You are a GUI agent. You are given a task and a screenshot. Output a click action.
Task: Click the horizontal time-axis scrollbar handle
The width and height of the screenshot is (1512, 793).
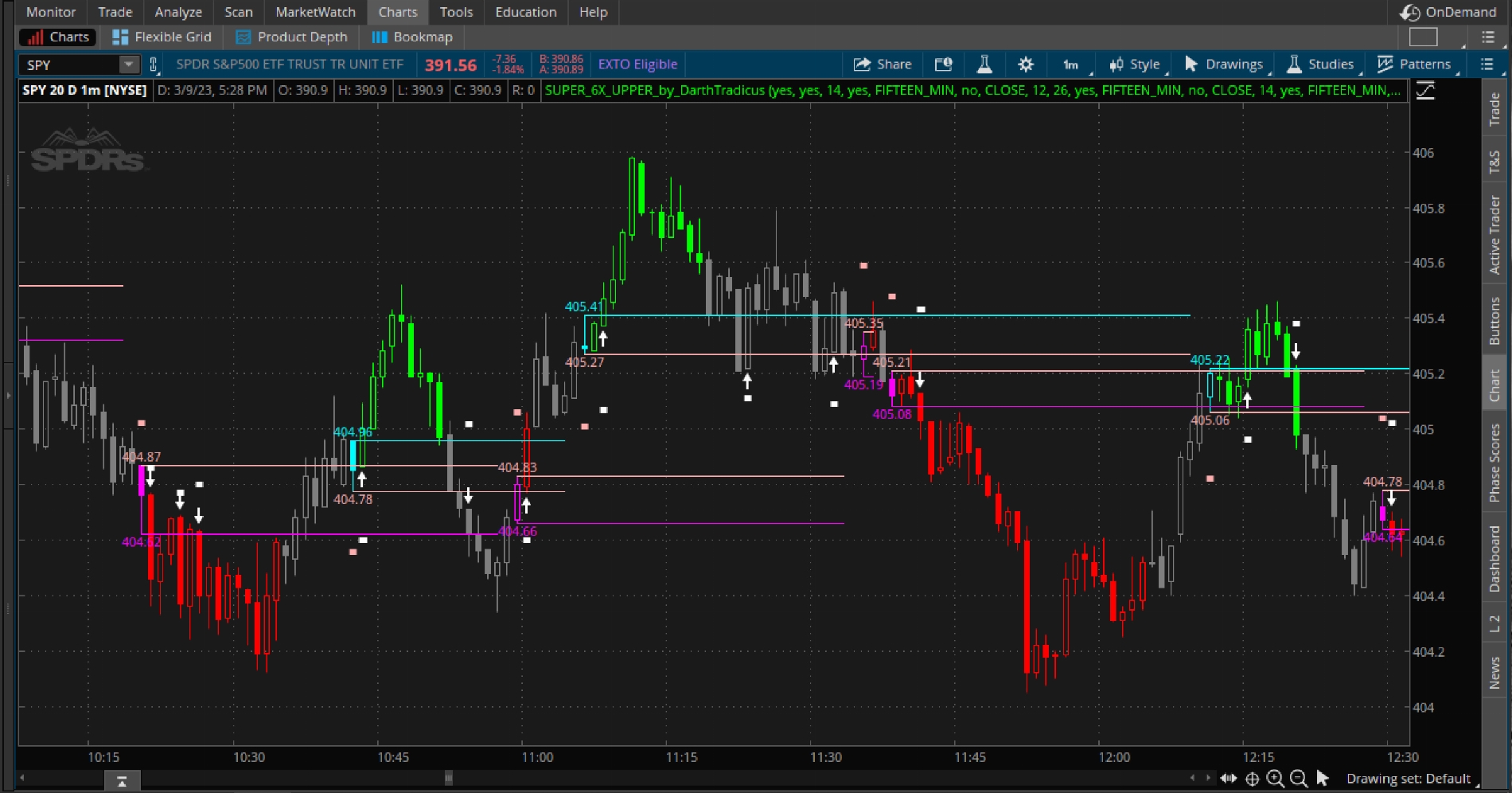(448, 777)
